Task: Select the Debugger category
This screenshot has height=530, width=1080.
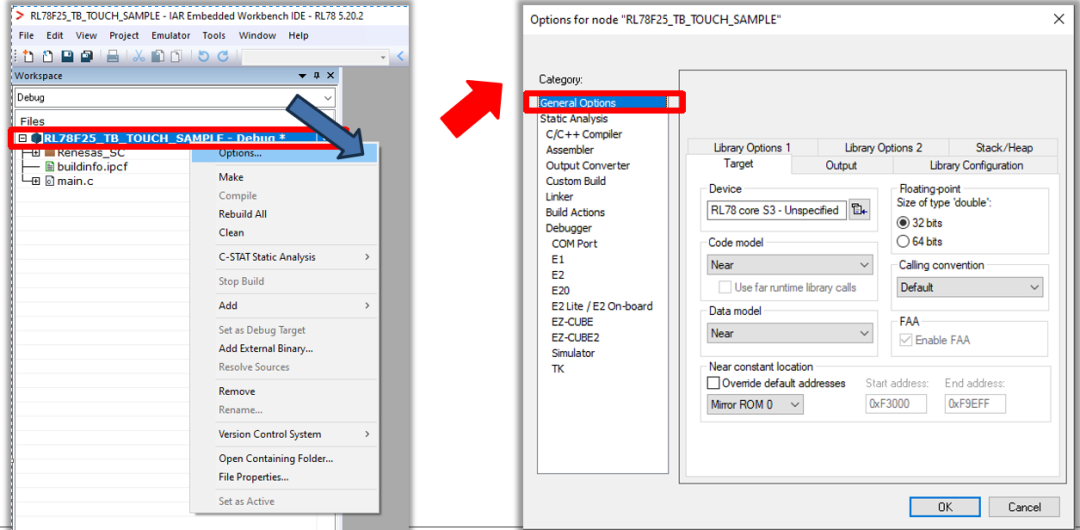Action: point(568,228)
